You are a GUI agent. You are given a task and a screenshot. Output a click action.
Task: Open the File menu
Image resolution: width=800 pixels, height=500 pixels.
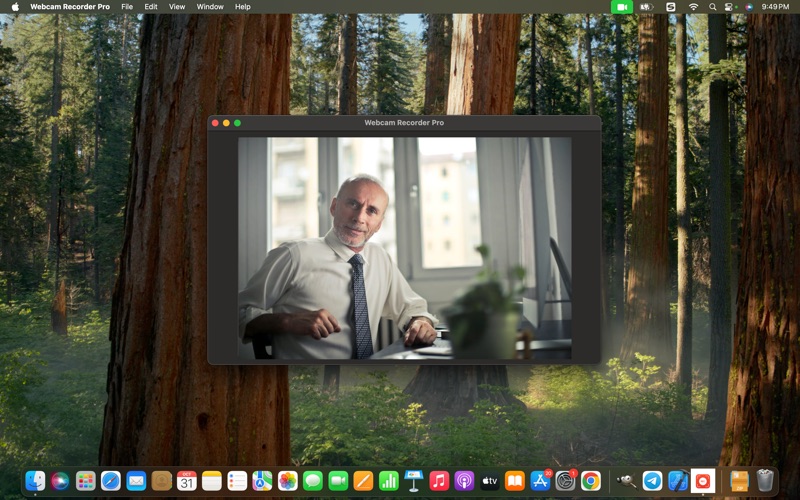(127, 7)
